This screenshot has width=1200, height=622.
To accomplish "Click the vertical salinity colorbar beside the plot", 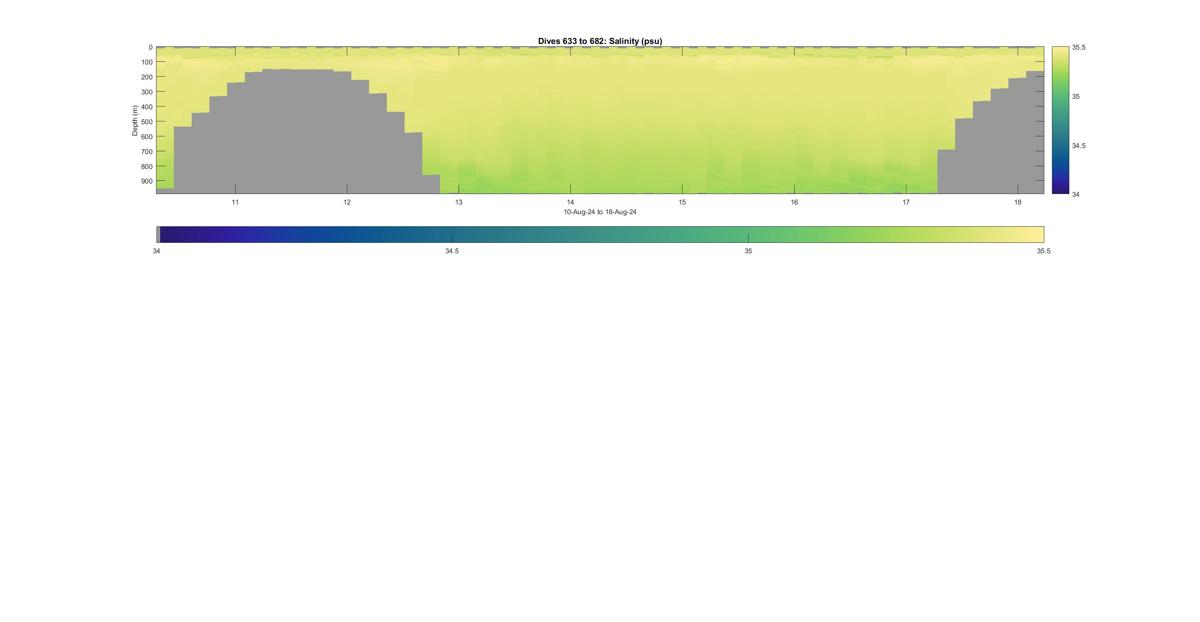I will tap(1060, 120).
